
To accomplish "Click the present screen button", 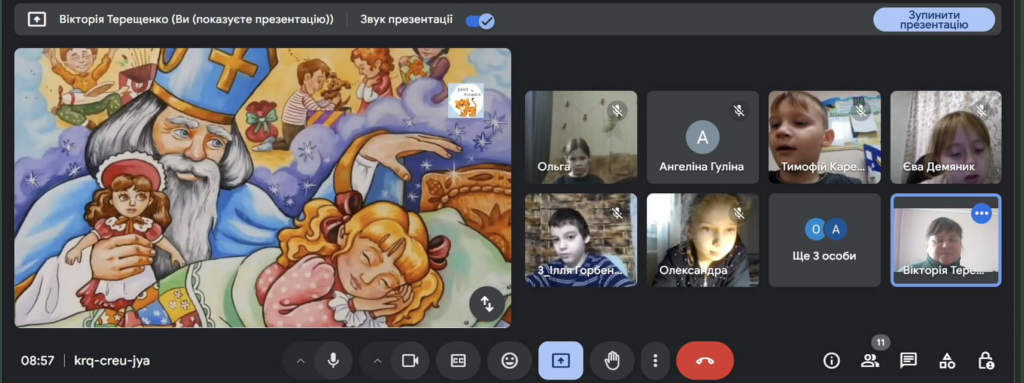I will tap(560, 360).
